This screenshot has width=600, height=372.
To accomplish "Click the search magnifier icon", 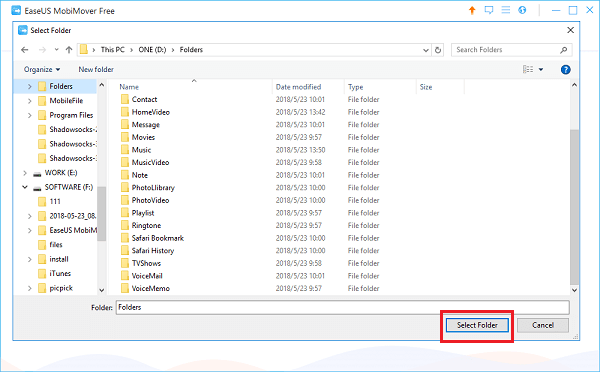I will tap(564, 50).
